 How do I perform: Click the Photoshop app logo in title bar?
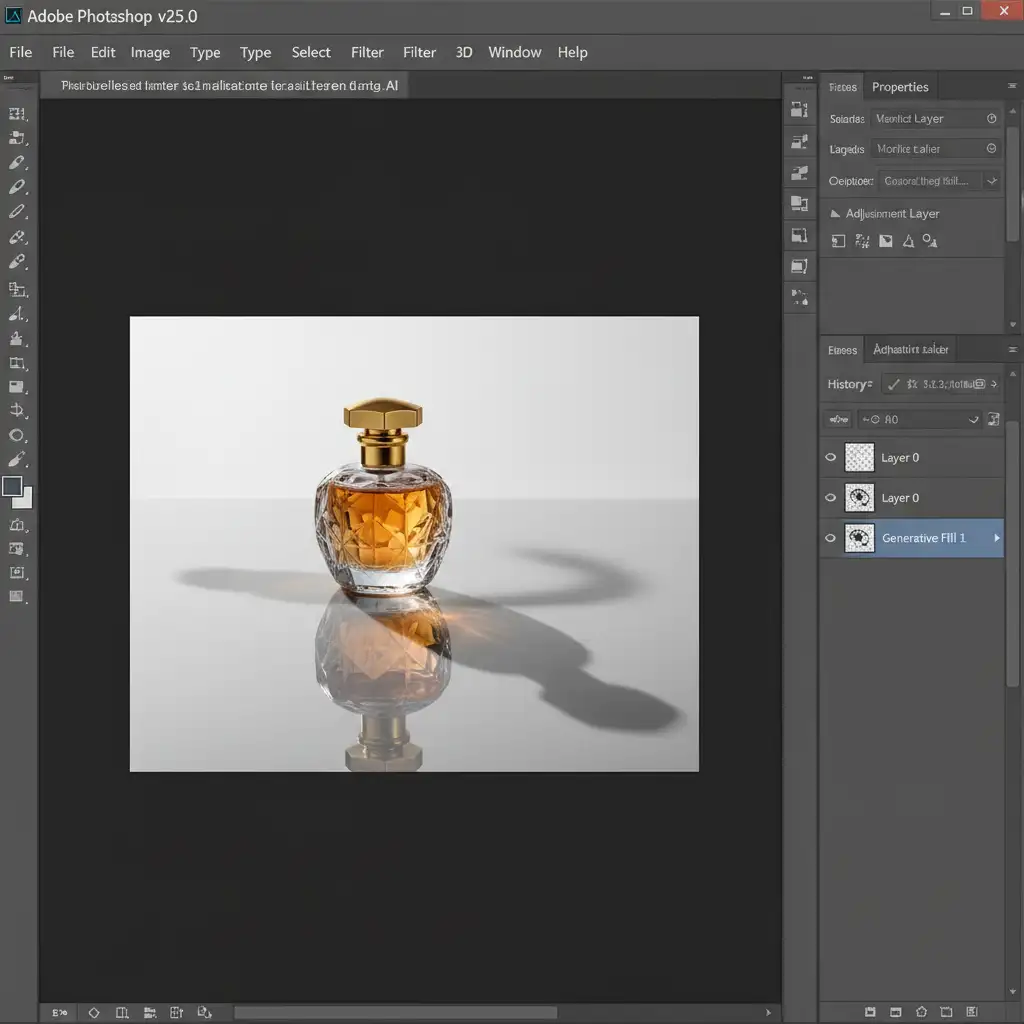[x=14, y=16]
